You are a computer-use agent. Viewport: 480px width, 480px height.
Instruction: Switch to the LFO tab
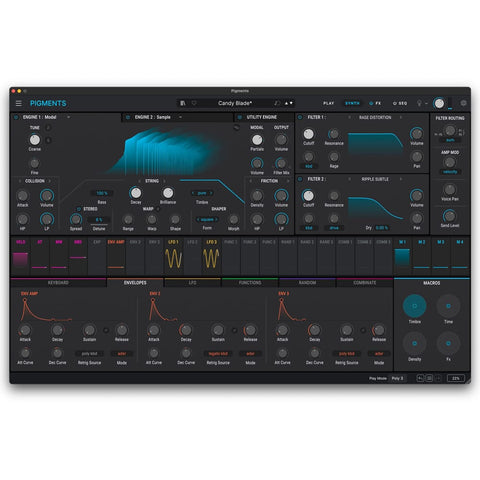[x=193, y=283]
